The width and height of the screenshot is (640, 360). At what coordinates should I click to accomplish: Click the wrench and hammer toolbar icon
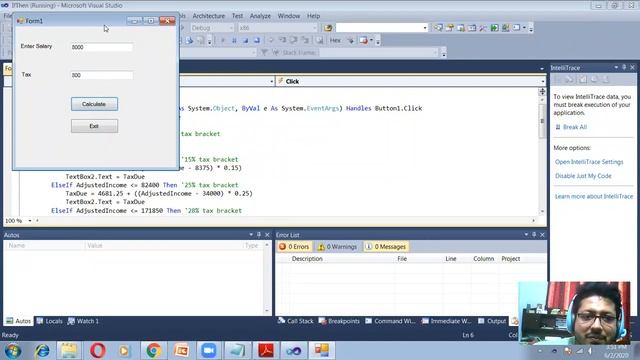pyautogui.click(x=483, y=28)
